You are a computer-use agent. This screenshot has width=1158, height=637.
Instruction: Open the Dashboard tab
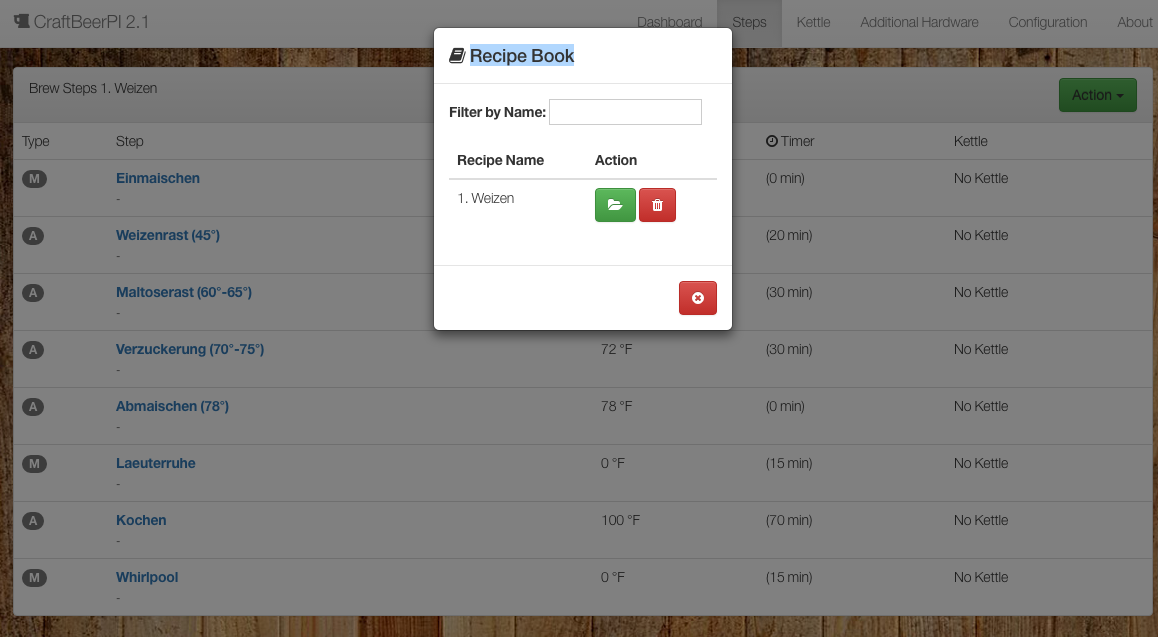669,22
